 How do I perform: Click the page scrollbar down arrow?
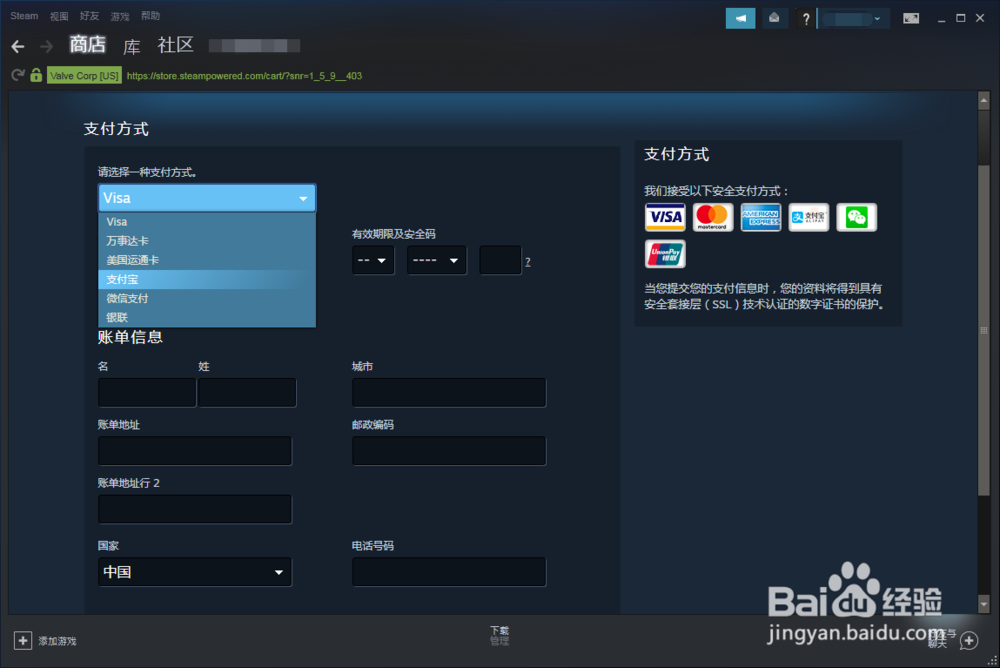pos(983,604)
